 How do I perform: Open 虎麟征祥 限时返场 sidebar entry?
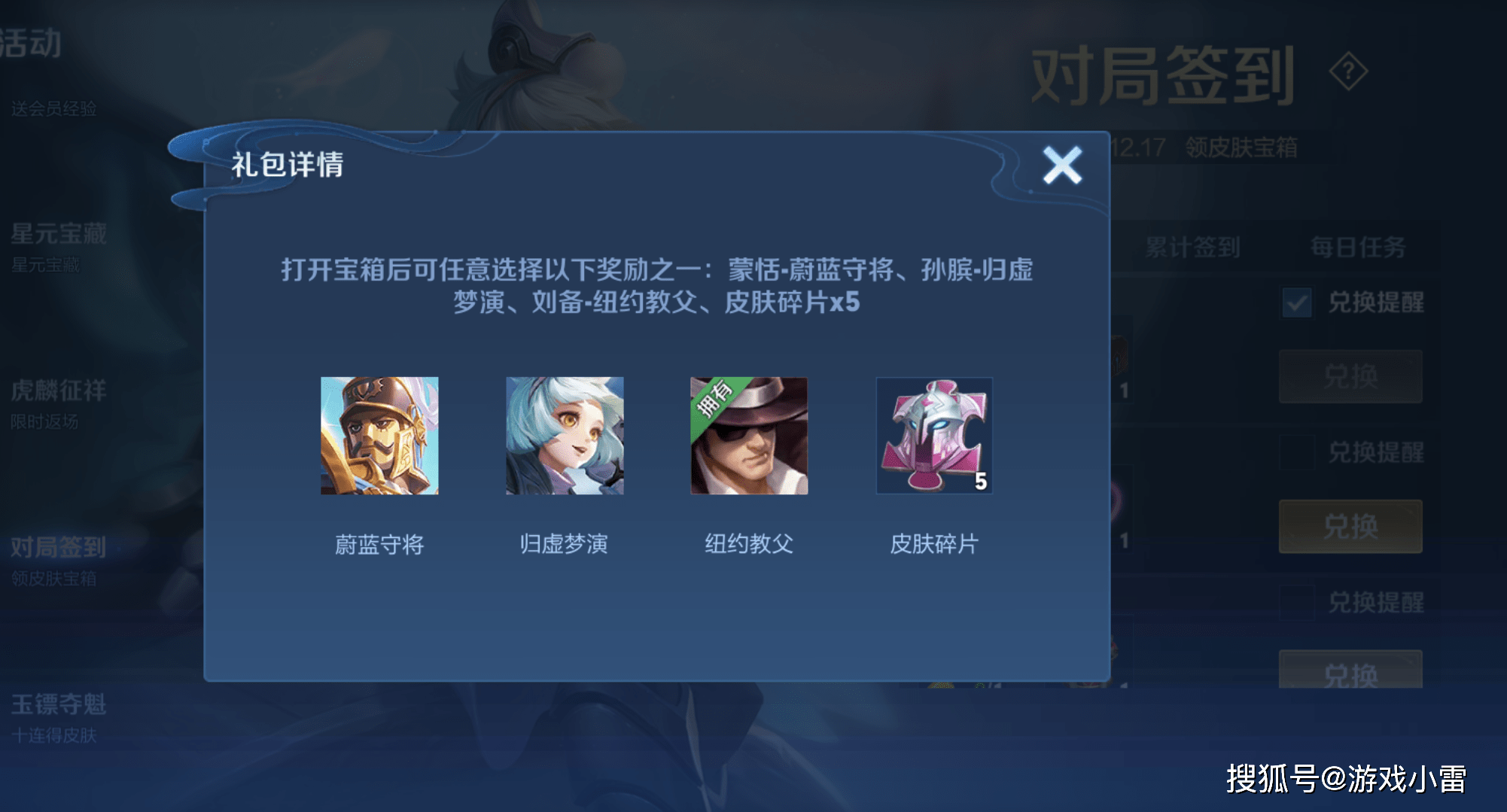[59, 404]
